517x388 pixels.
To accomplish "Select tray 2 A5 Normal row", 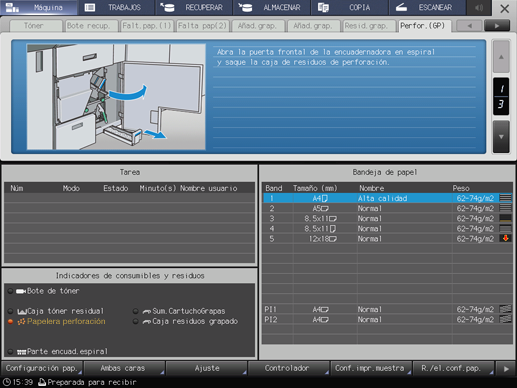I will pos(388,209).
